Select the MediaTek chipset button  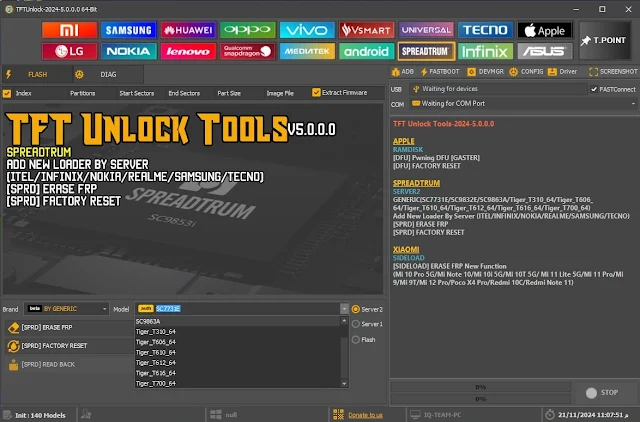(307, 51)
